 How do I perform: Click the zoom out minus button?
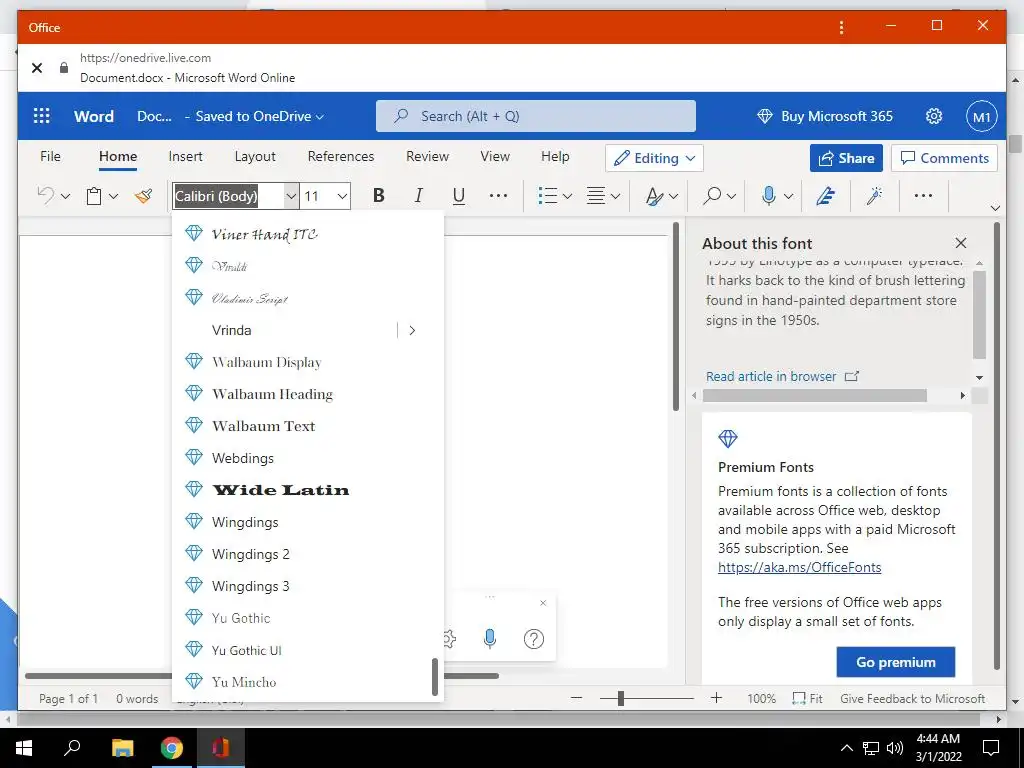[x=576, y=698]
